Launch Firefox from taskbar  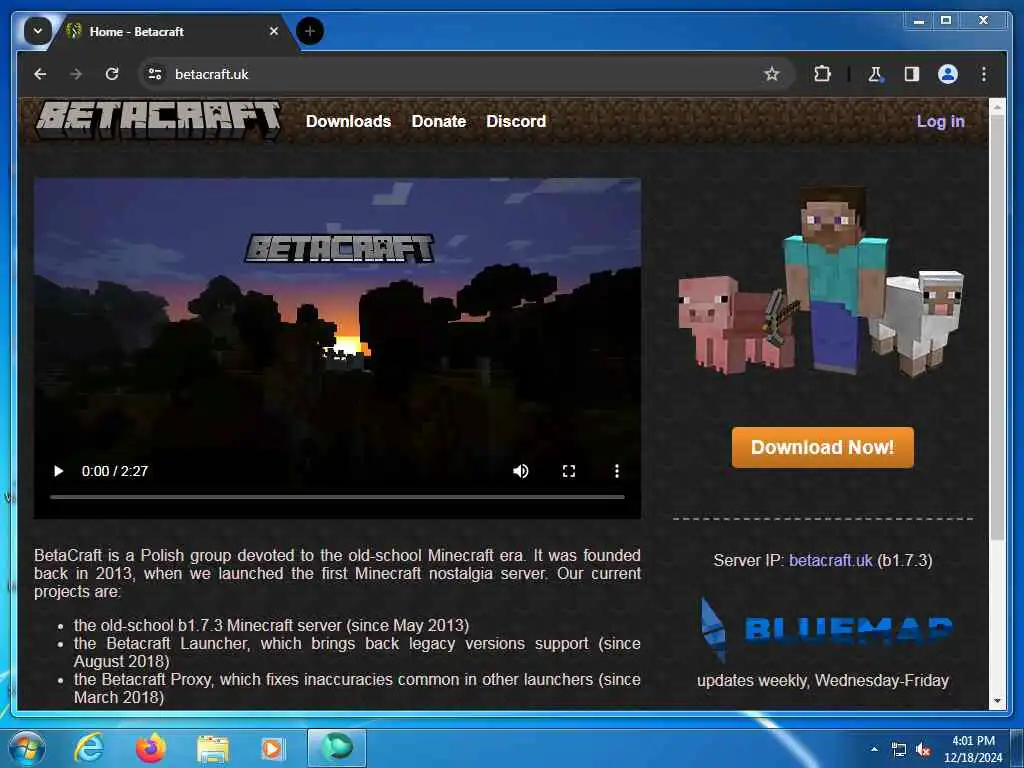click(151, 748)
